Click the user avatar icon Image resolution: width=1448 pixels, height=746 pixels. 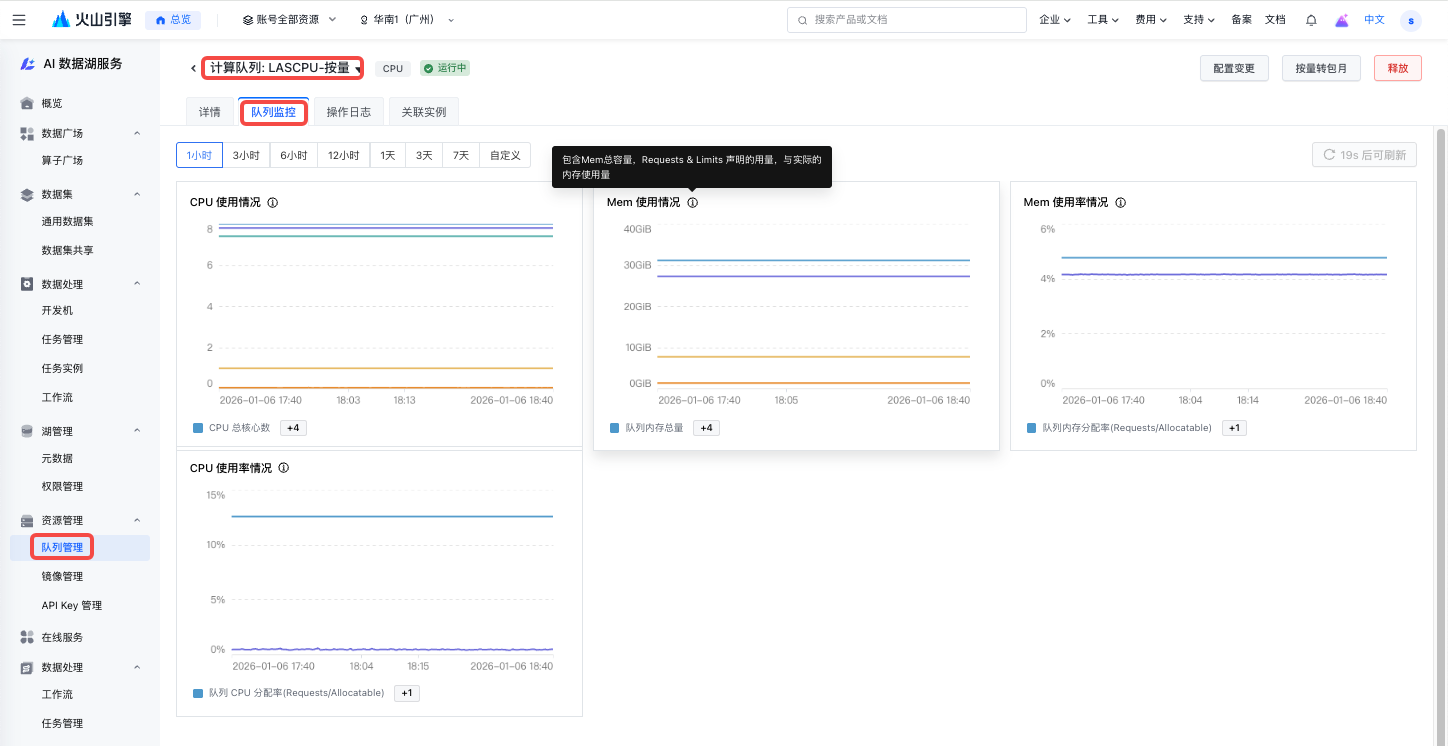point(1410,20)
